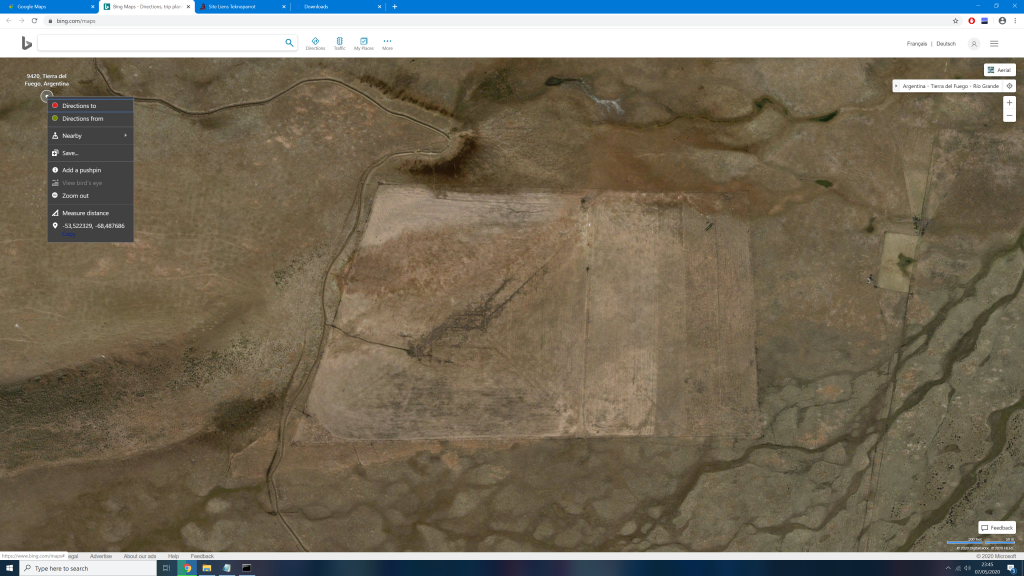Expand the Argentina breadcrumb arrow
1024x576 pixels.
(x=896, y=86)
